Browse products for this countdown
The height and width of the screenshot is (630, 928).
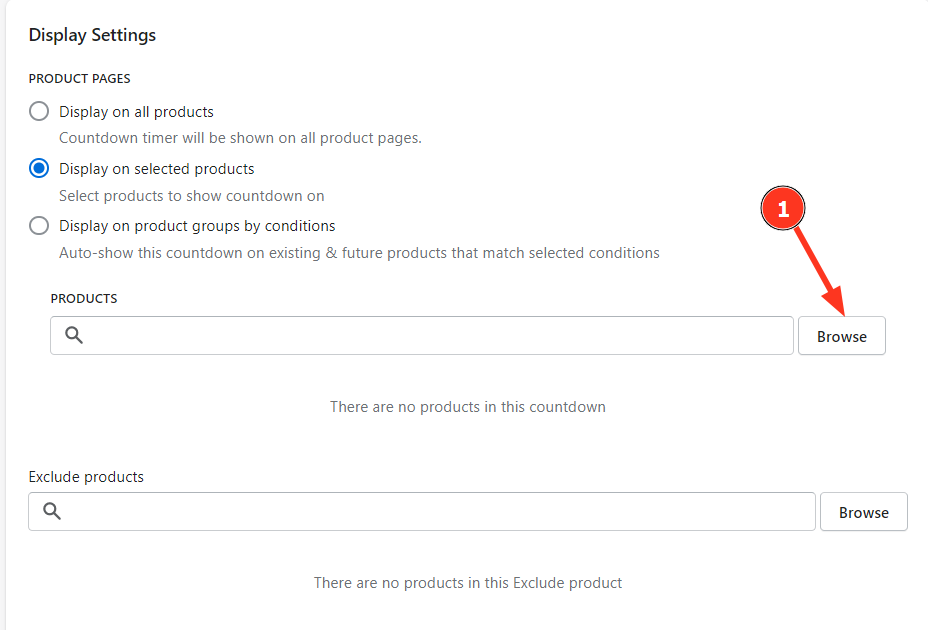point(841,336)
